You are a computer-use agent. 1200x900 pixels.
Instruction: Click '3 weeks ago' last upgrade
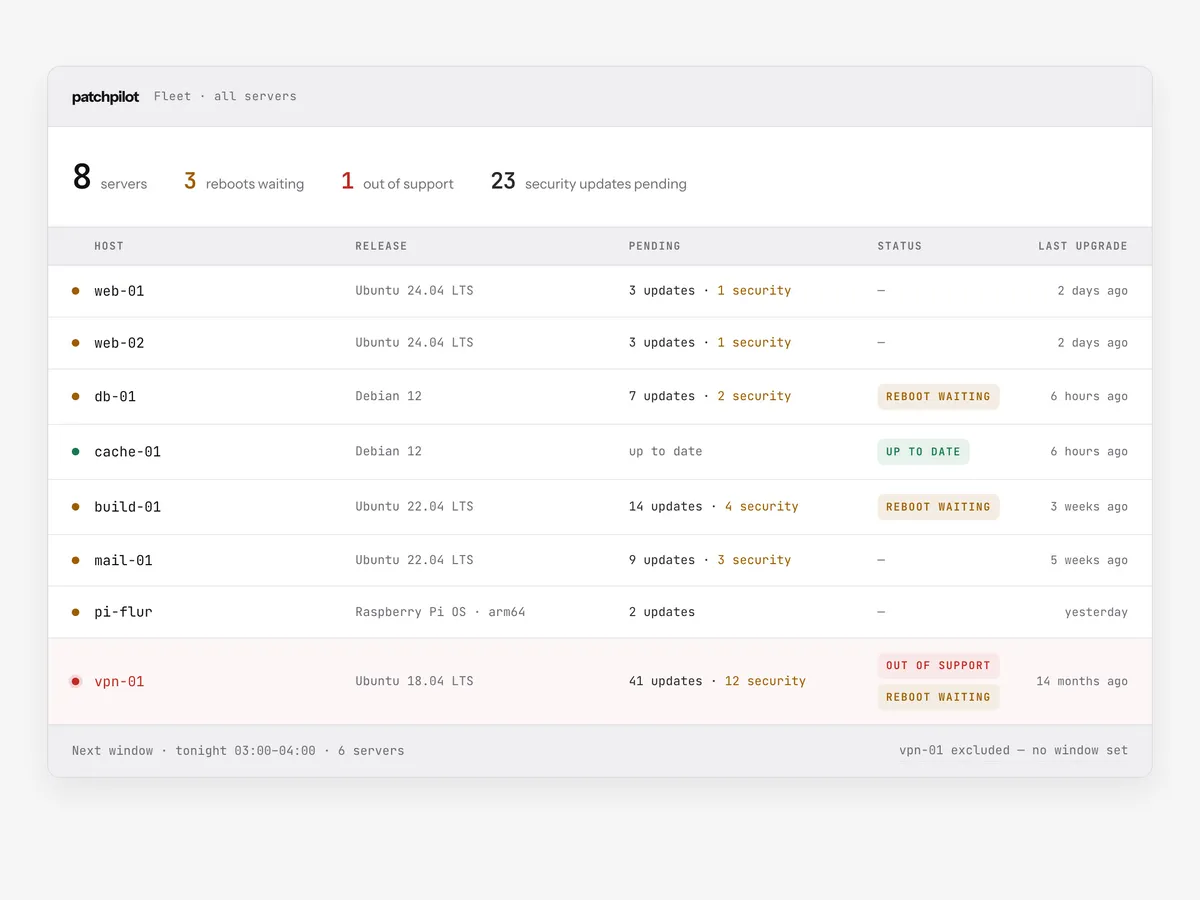click(1089, 507)
